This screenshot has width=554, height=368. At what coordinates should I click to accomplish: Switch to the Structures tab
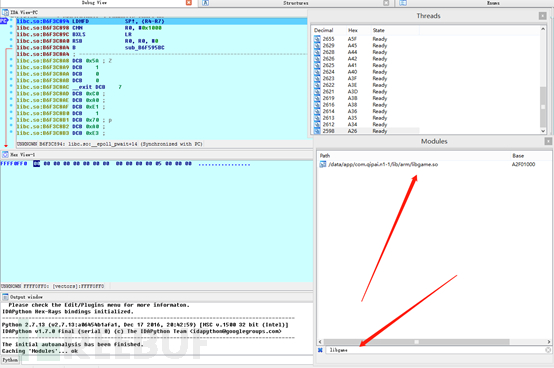[296, 3]
